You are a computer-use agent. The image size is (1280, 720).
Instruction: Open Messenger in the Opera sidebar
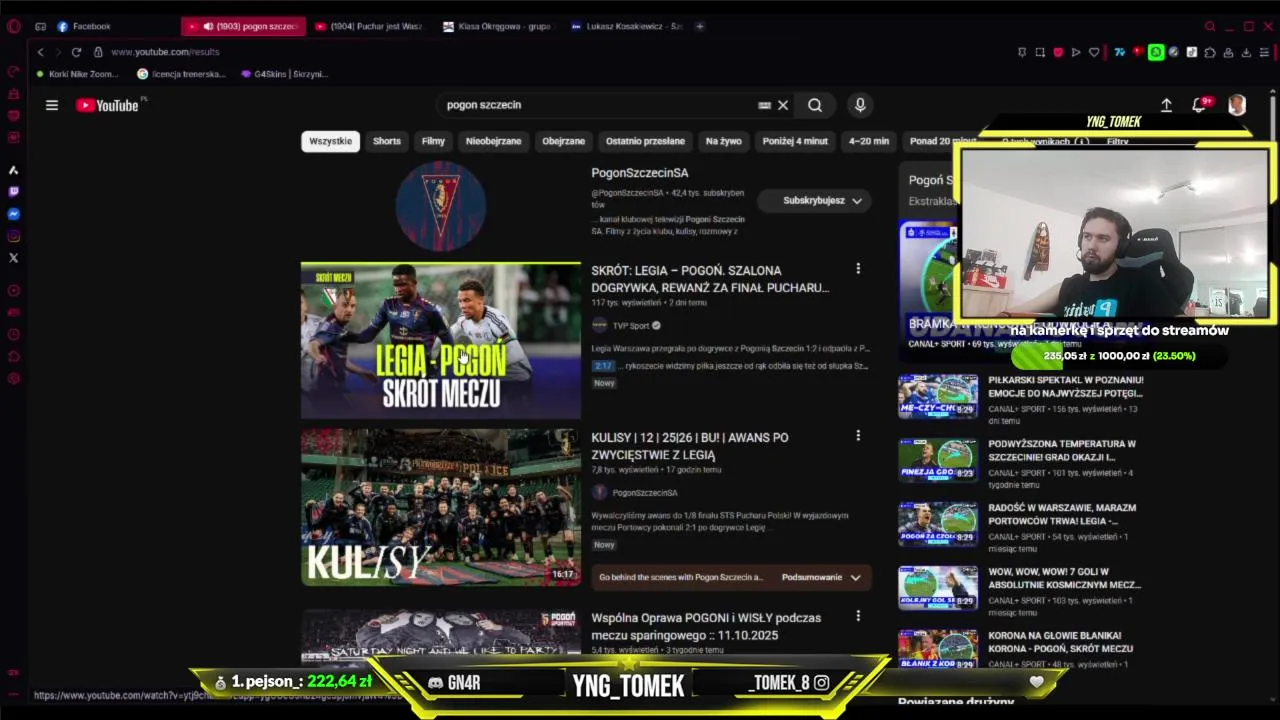(x=13, y=214)
